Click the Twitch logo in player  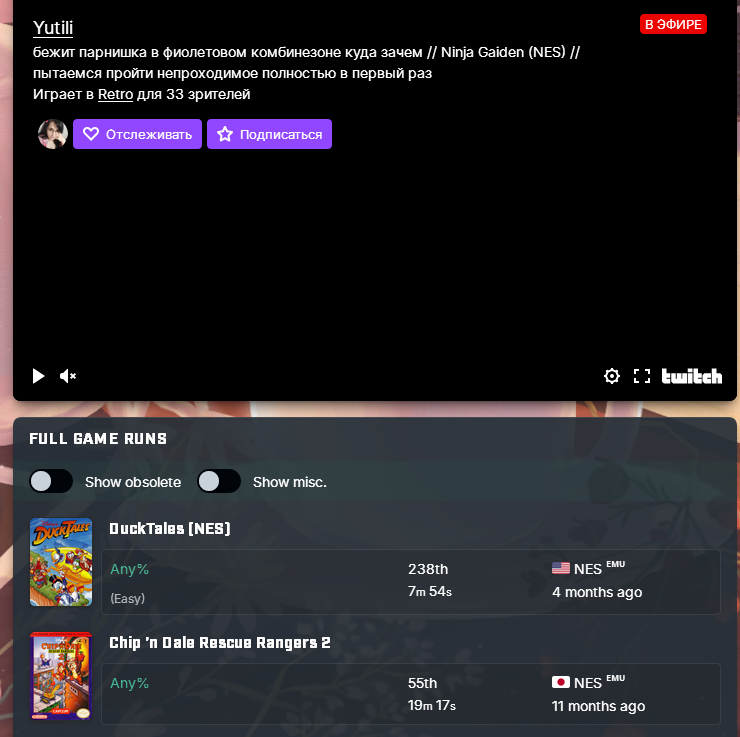coord(691,376)
